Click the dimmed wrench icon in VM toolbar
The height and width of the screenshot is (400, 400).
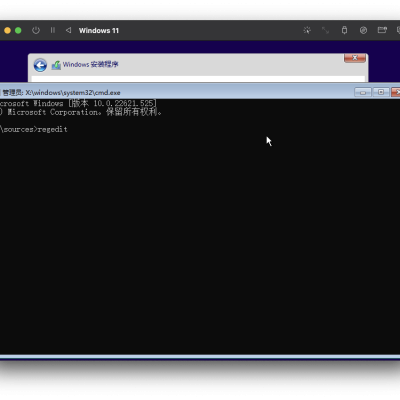click(x=325, y=30)
